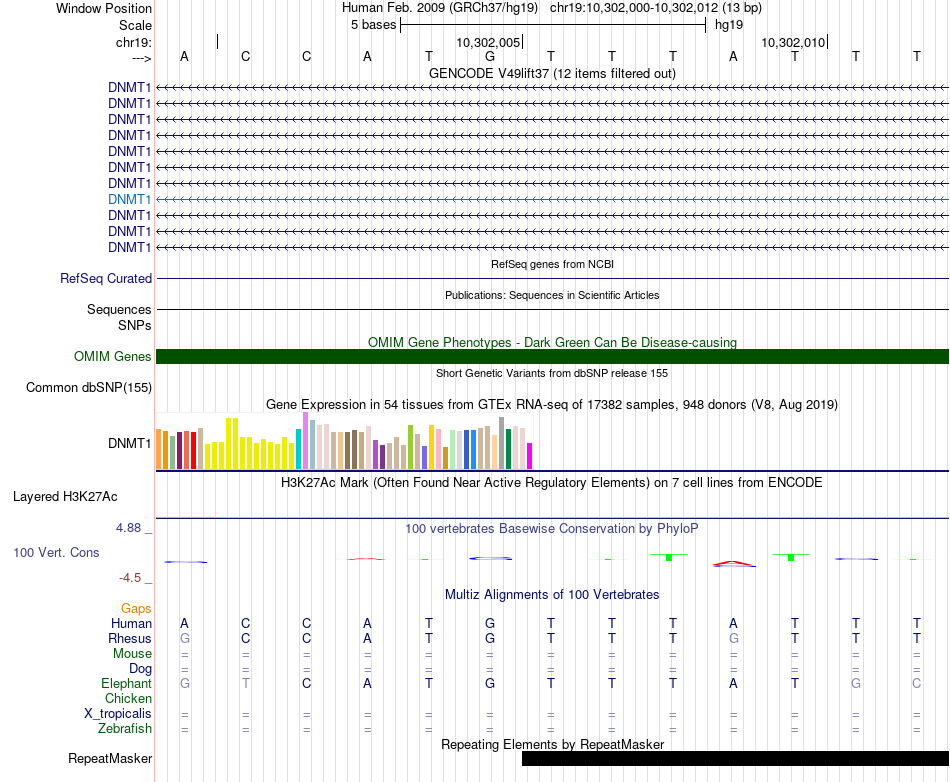
Task: Click the GENCODE V49lift37 track title
Action: pyautogui.click(x=552, y=73)
